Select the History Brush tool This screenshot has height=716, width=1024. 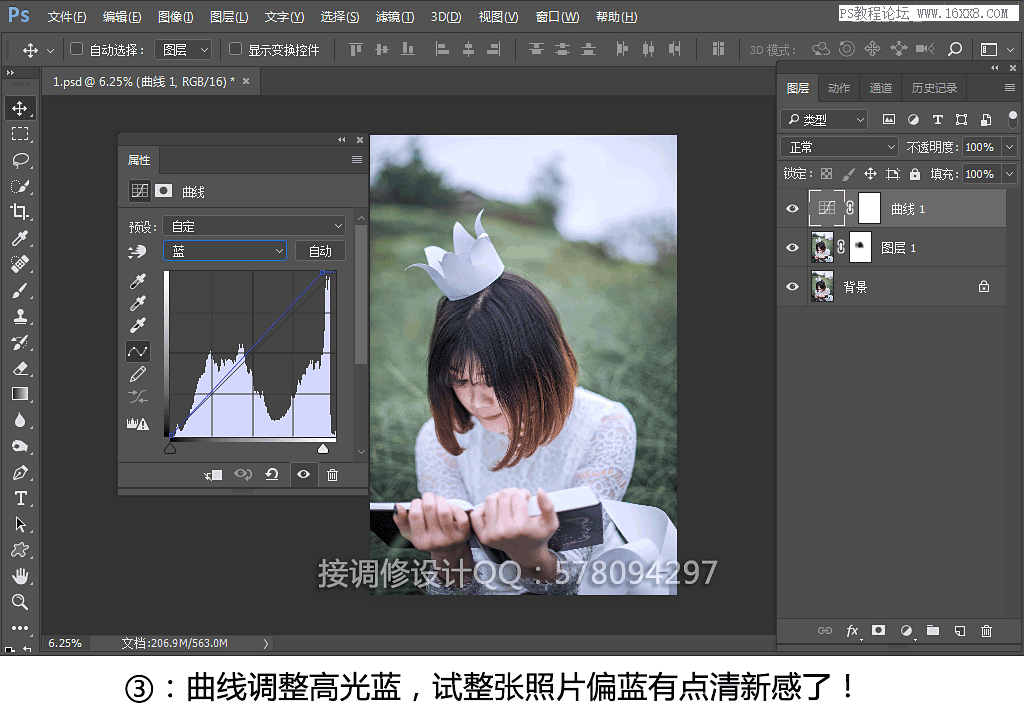coord(20,342)
